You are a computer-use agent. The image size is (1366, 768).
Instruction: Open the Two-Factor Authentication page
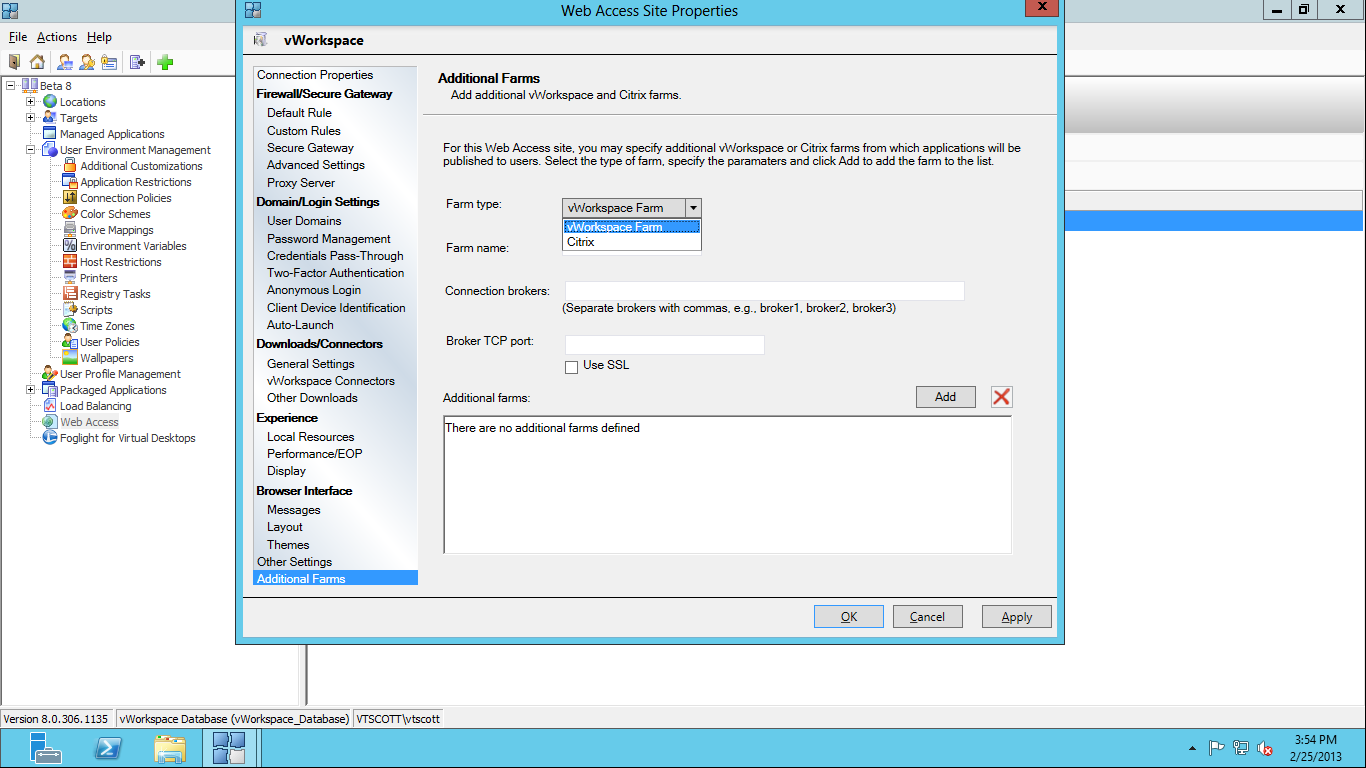pos(335,273)
